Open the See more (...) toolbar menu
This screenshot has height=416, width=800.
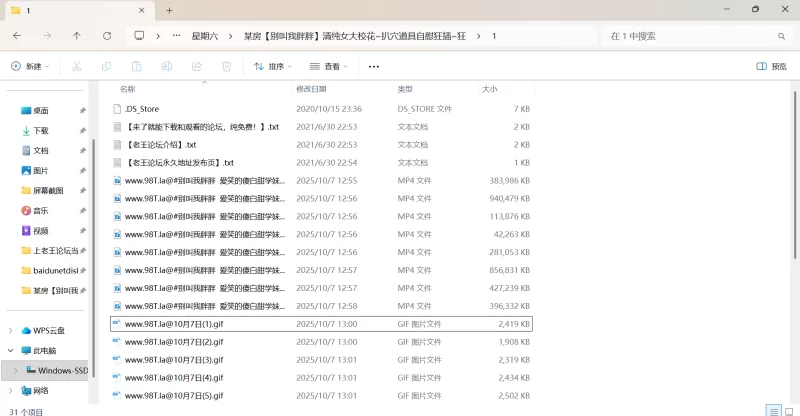point(374,66)
